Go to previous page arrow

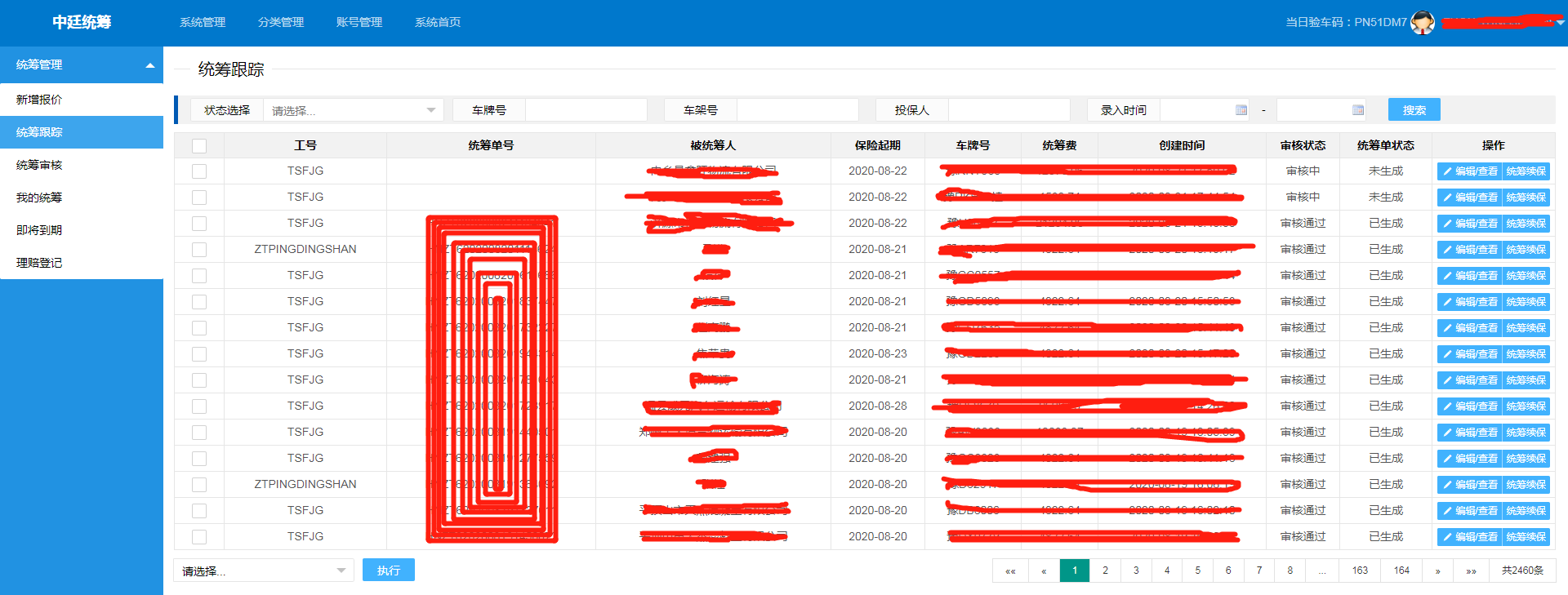(x=1044, y=571)
